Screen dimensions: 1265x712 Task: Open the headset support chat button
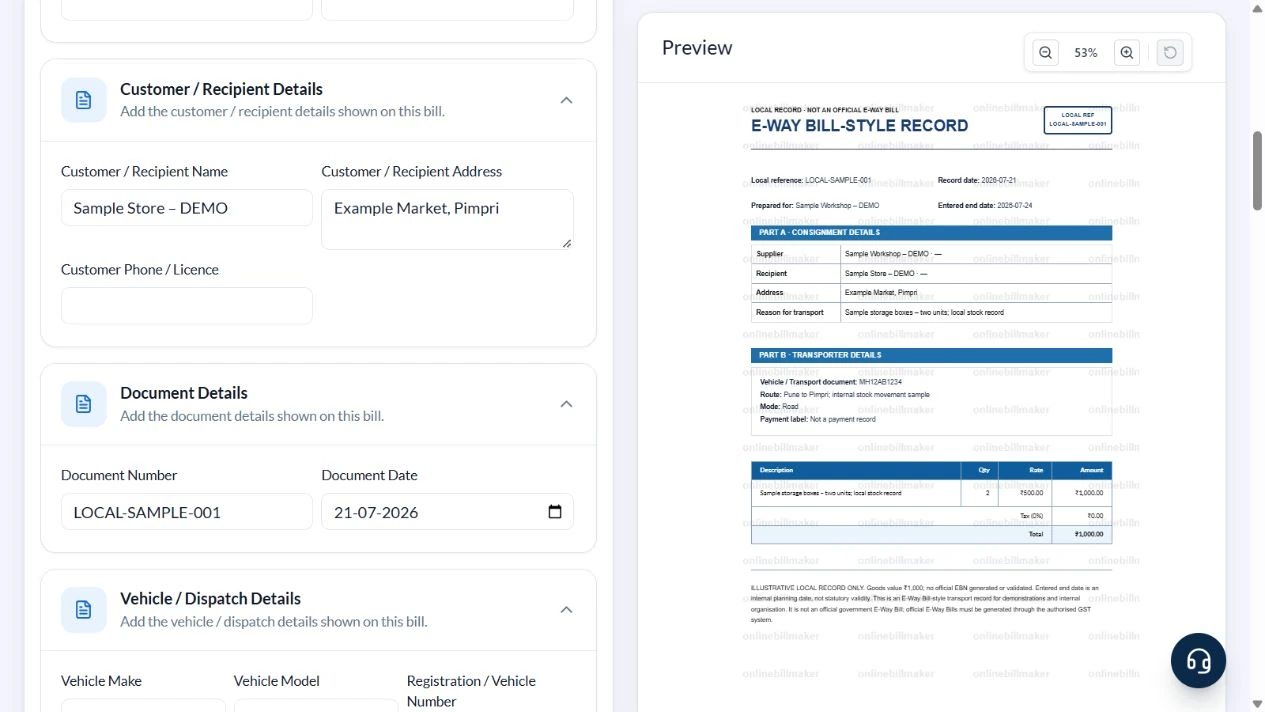[x=1198, y=660]
